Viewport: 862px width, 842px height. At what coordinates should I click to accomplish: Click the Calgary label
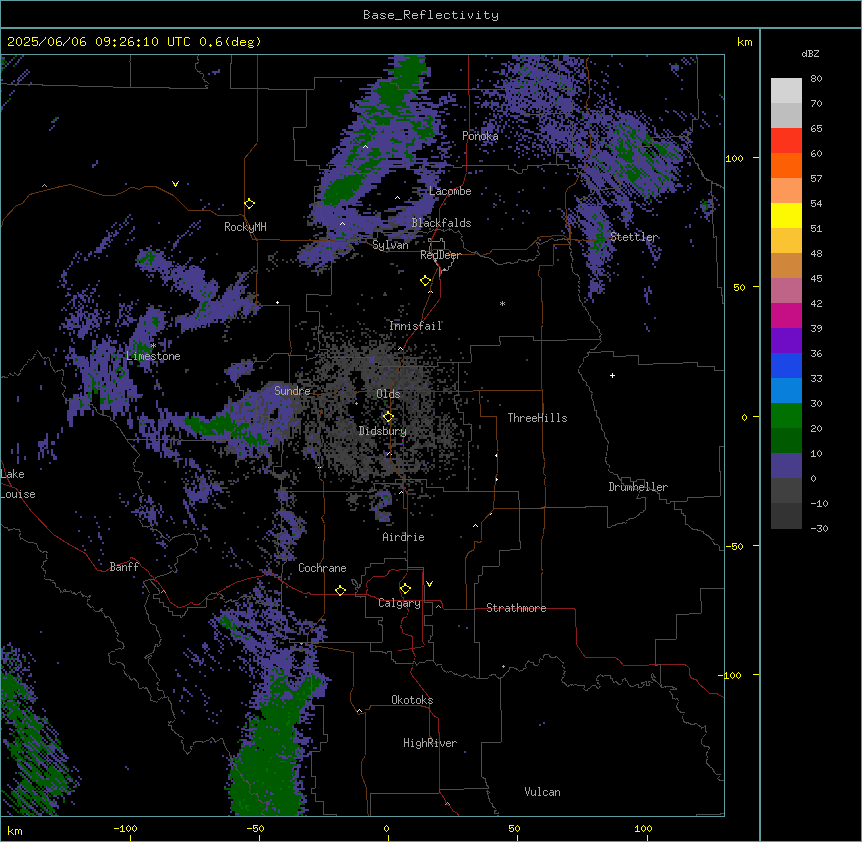pos(399,603)
